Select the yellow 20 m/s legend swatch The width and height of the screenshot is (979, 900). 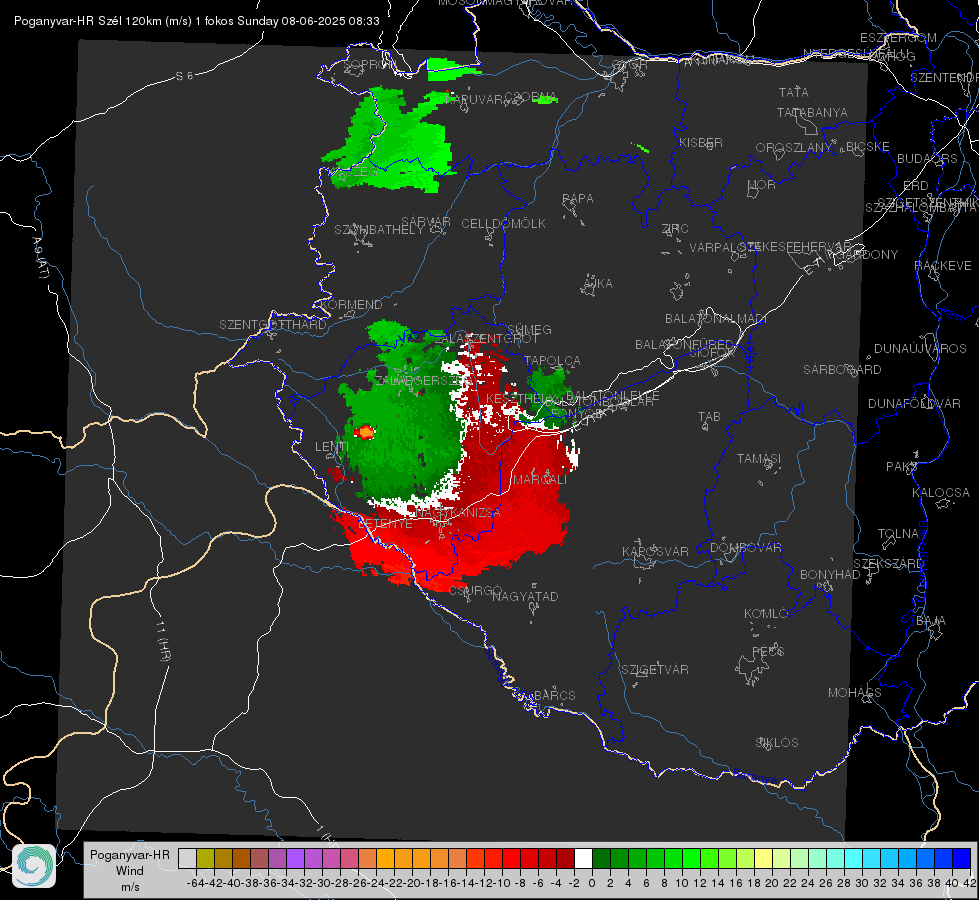763,858
